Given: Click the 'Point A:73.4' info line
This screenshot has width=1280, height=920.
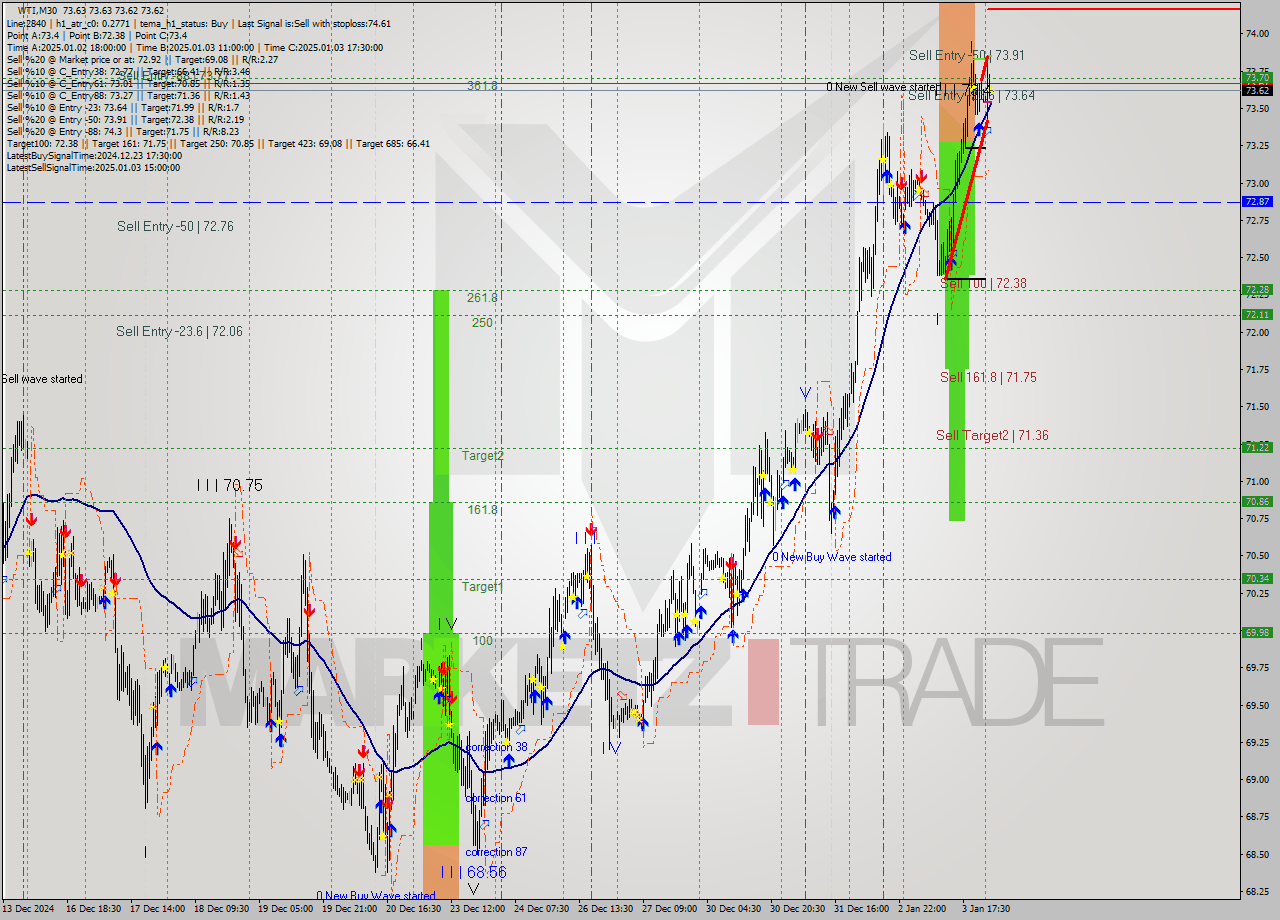Looking at the screenshot, I should pos(96,36).
